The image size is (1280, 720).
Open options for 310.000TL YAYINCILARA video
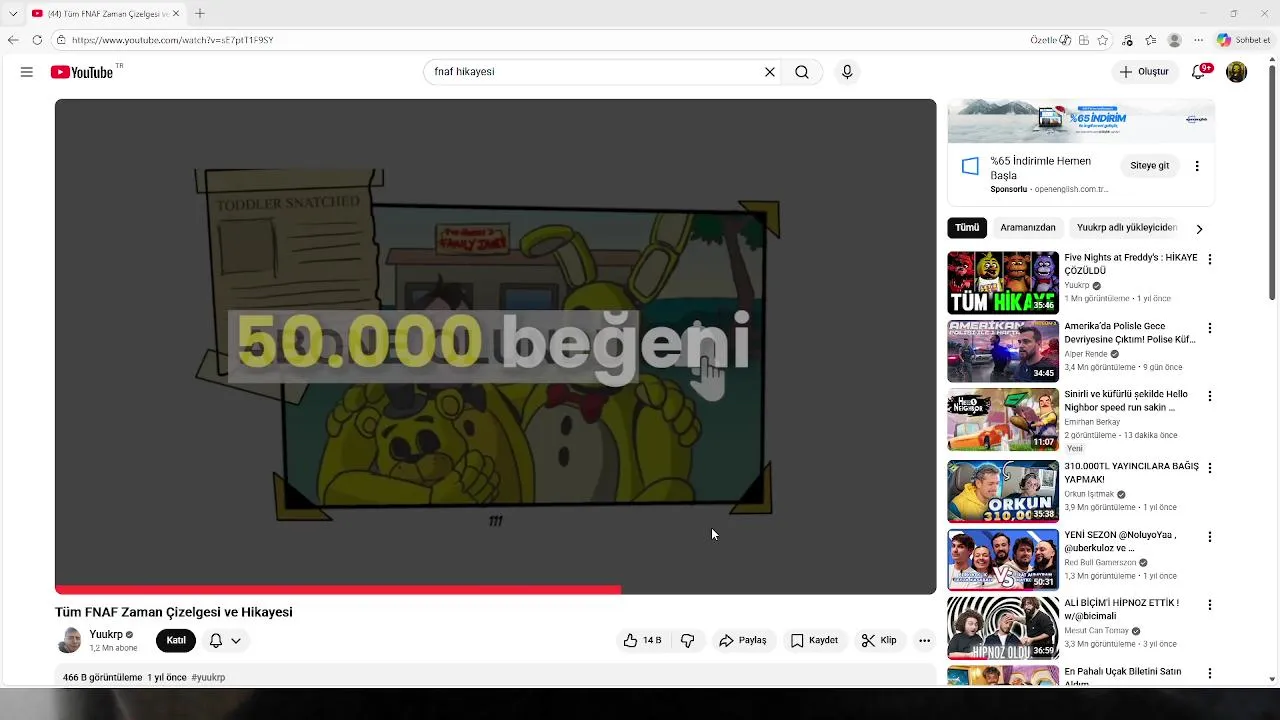pyautogui.click(x=1210, y=468)
